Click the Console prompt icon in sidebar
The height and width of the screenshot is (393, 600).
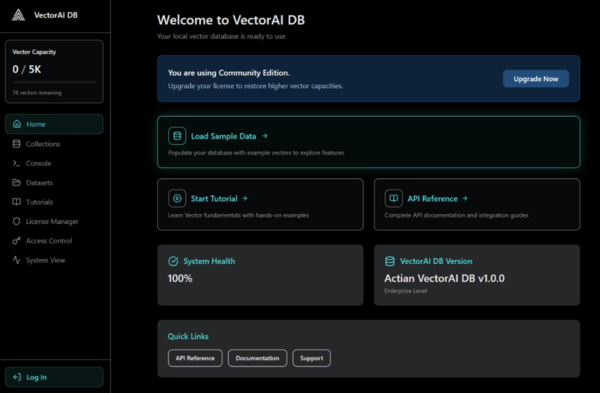pyautogui.click(x=16, y=163)
